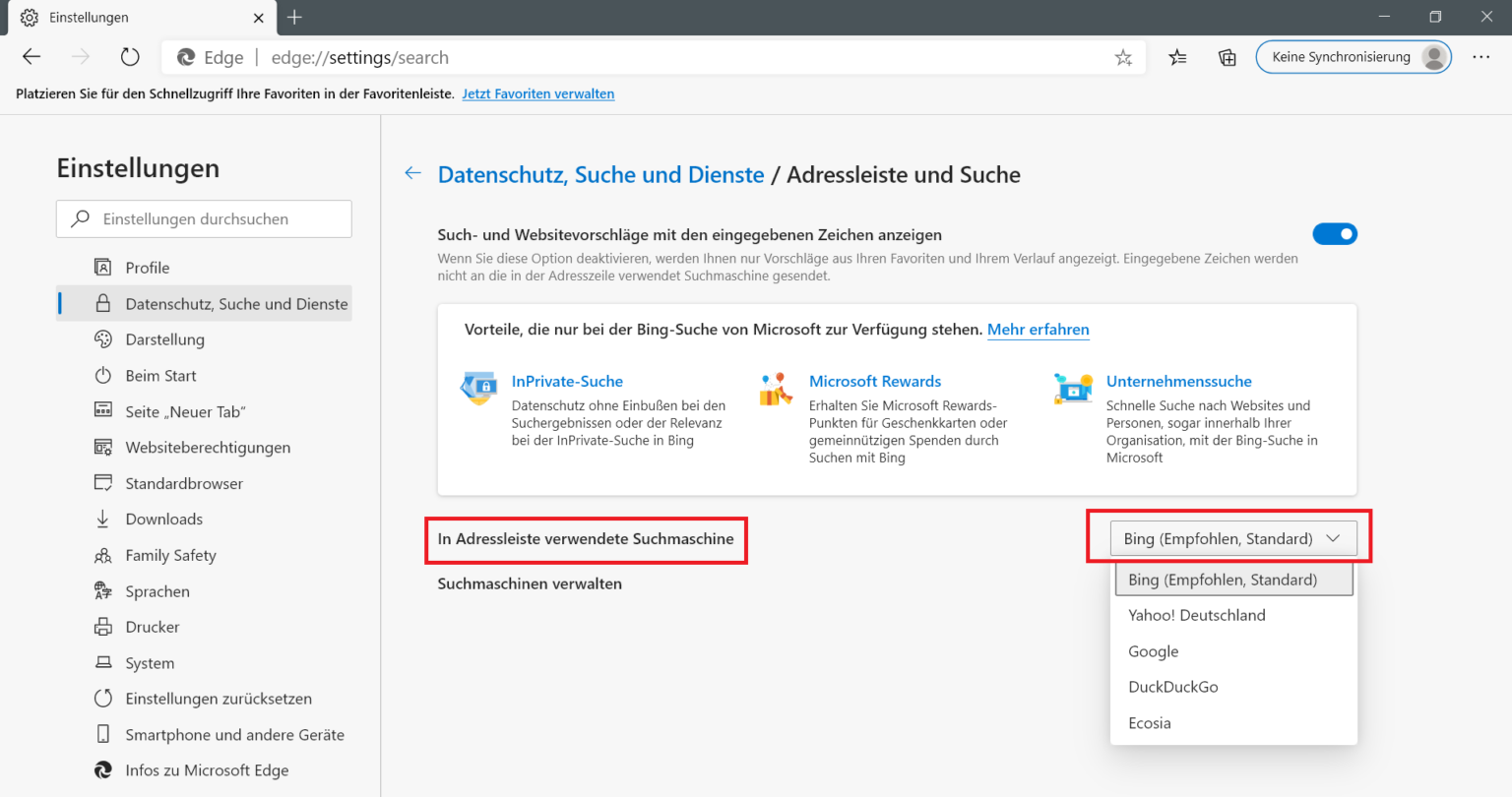Click the Beim Start power icon
This screenshot has height=797, width=1512.
tap(102, 375)
